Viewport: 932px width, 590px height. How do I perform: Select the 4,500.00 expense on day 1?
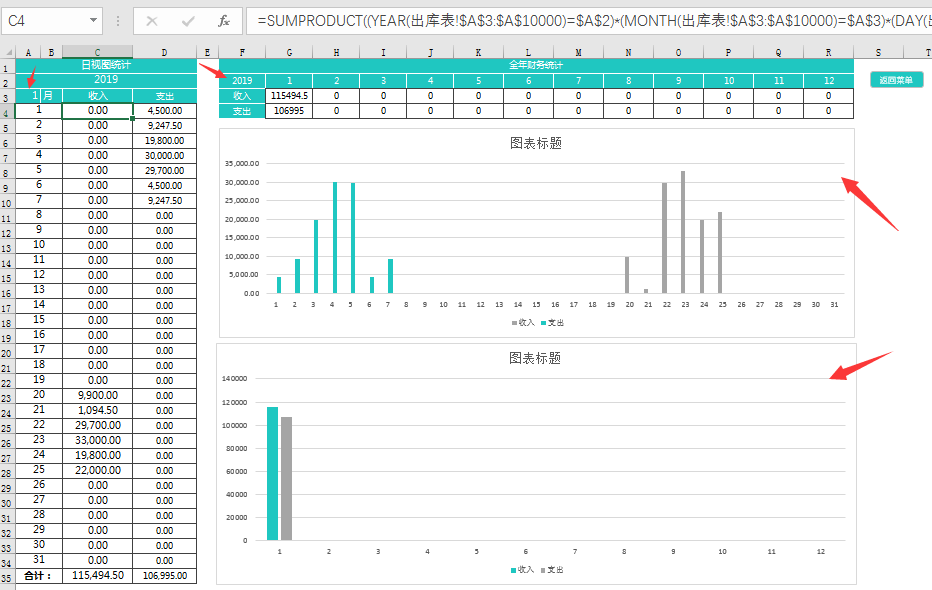click(x=165, y=111)
